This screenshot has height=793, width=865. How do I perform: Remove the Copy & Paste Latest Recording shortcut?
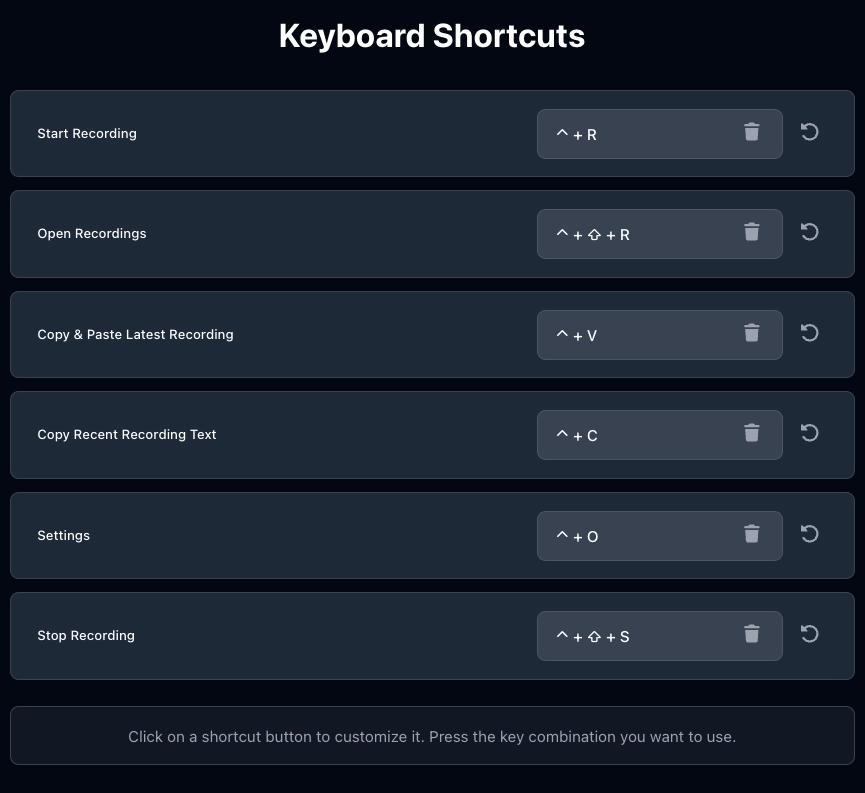751,333
